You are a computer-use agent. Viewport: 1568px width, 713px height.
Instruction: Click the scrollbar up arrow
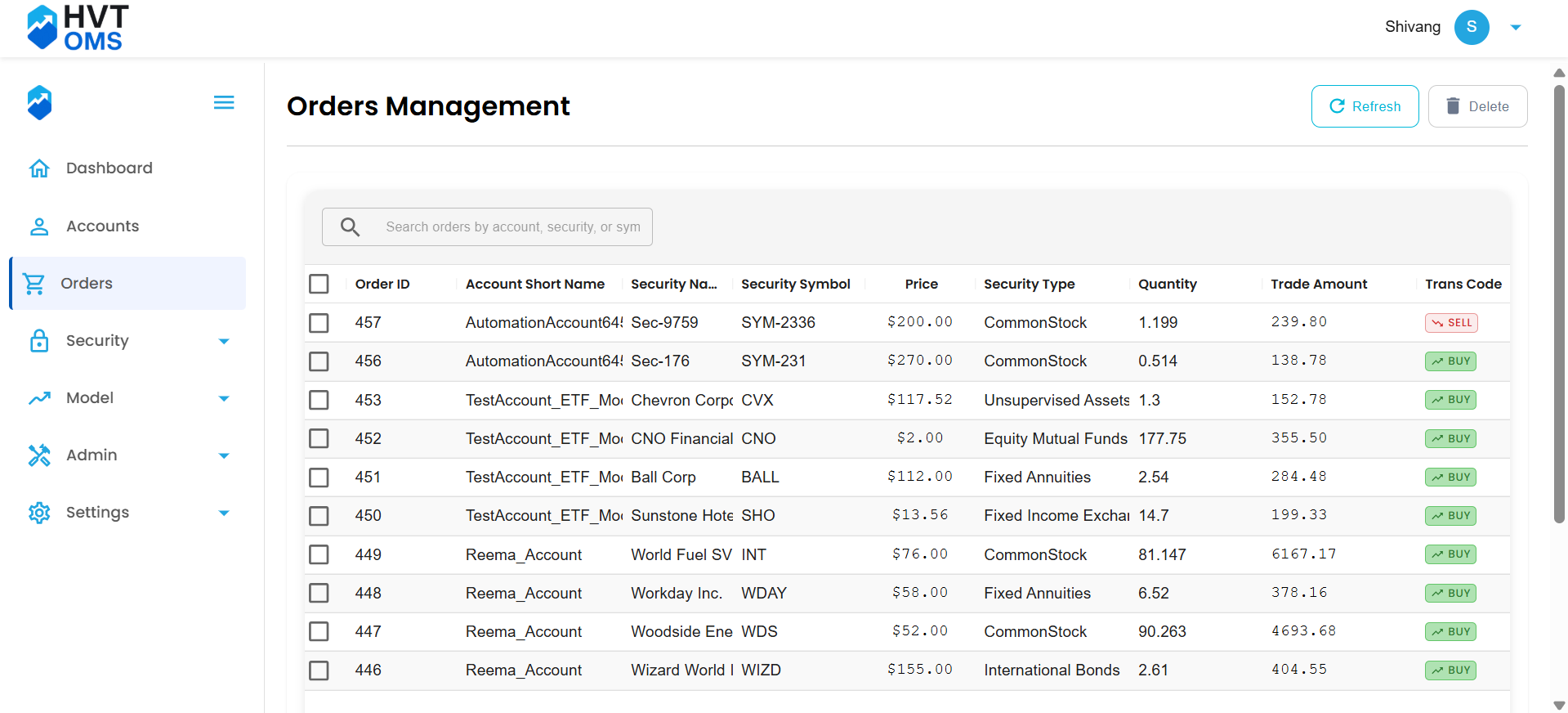pos(1559,73)
